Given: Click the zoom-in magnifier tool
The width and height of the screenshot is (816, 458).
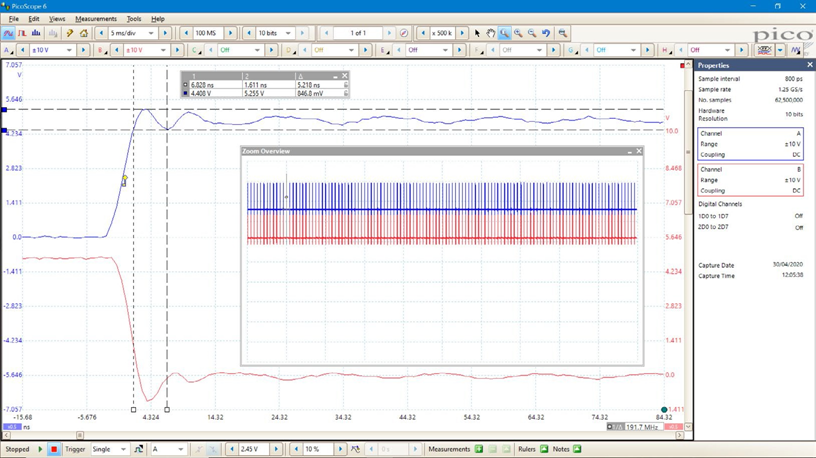Looking at the screenshot, I should click(x=518, y=33).
